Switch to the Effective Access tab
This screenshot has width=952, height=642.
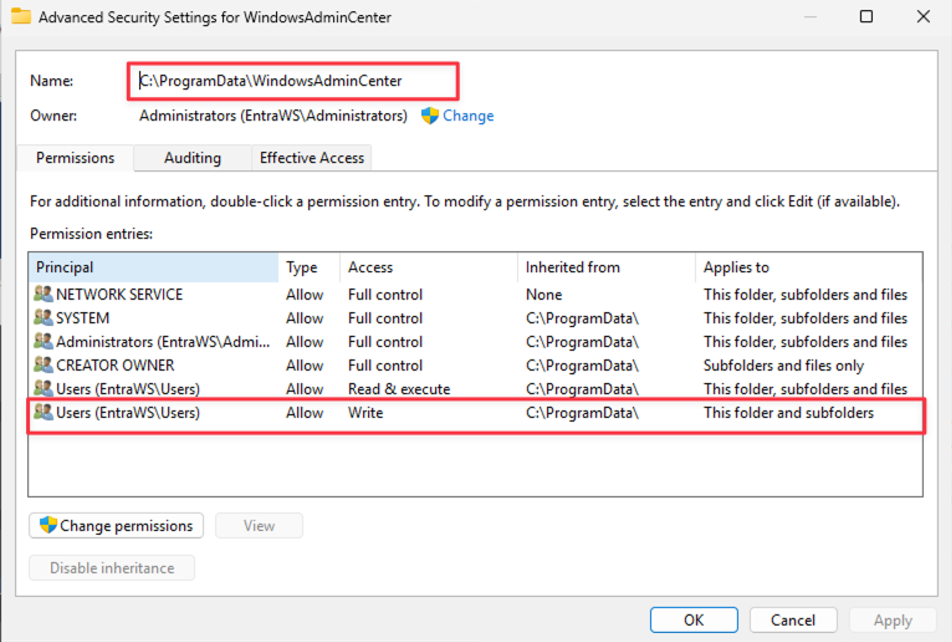pos(312,158)
